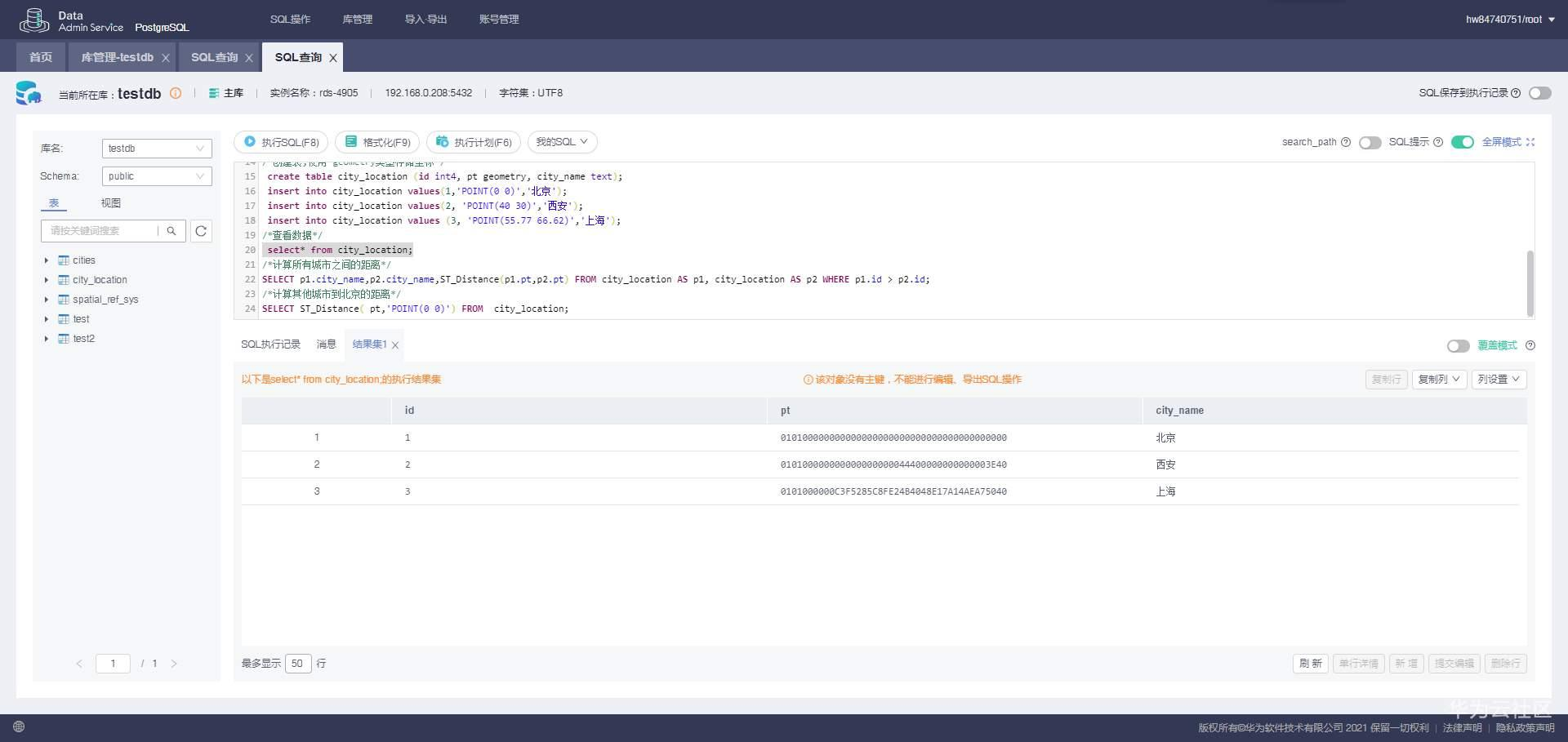Switch to the 库管理-testdb tab

[117, 57]
